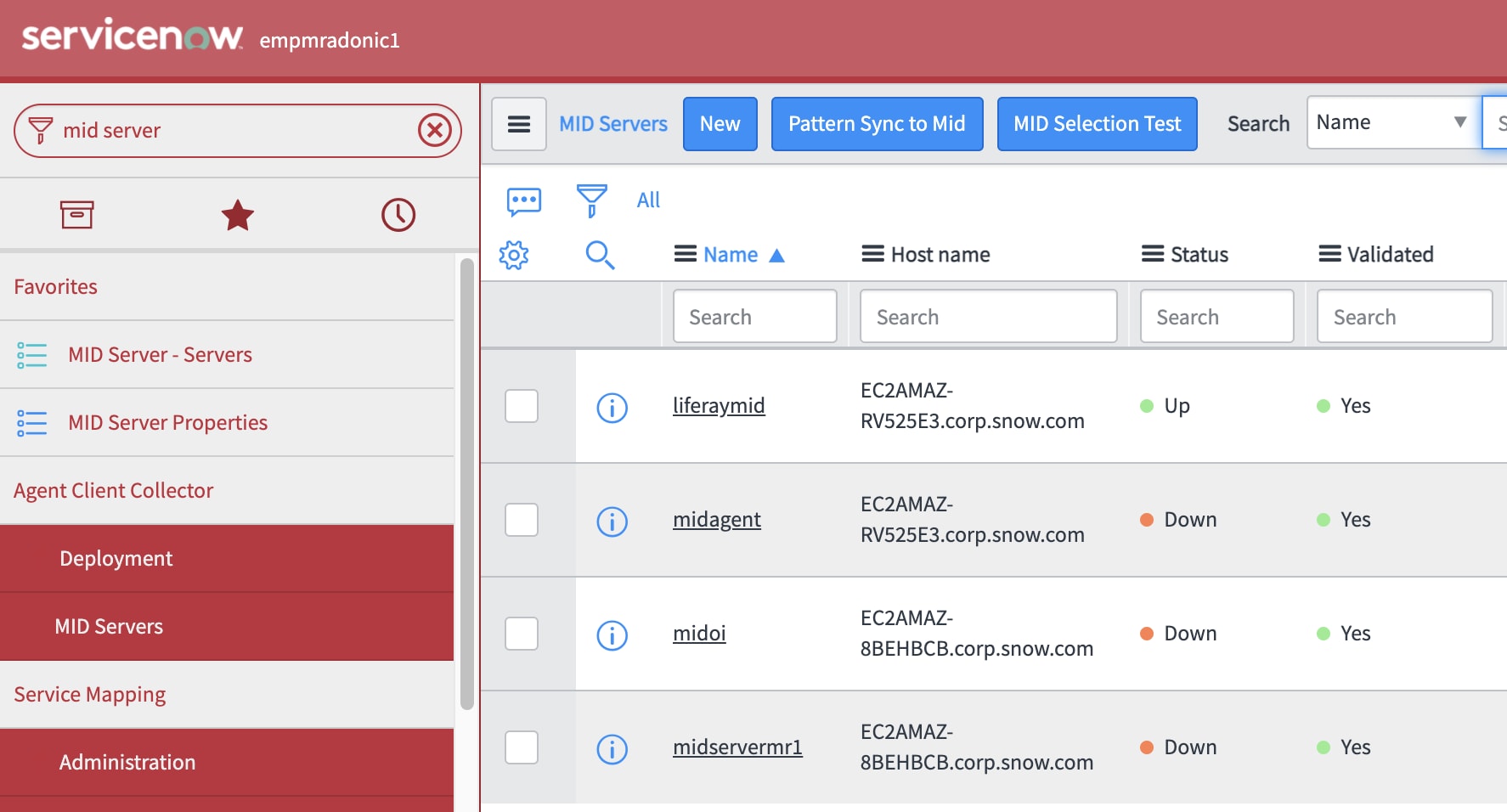The image size is (1507, 812).
Task: Click the Status column search box
Action: pyautogui.click(x=1217, y=317)
